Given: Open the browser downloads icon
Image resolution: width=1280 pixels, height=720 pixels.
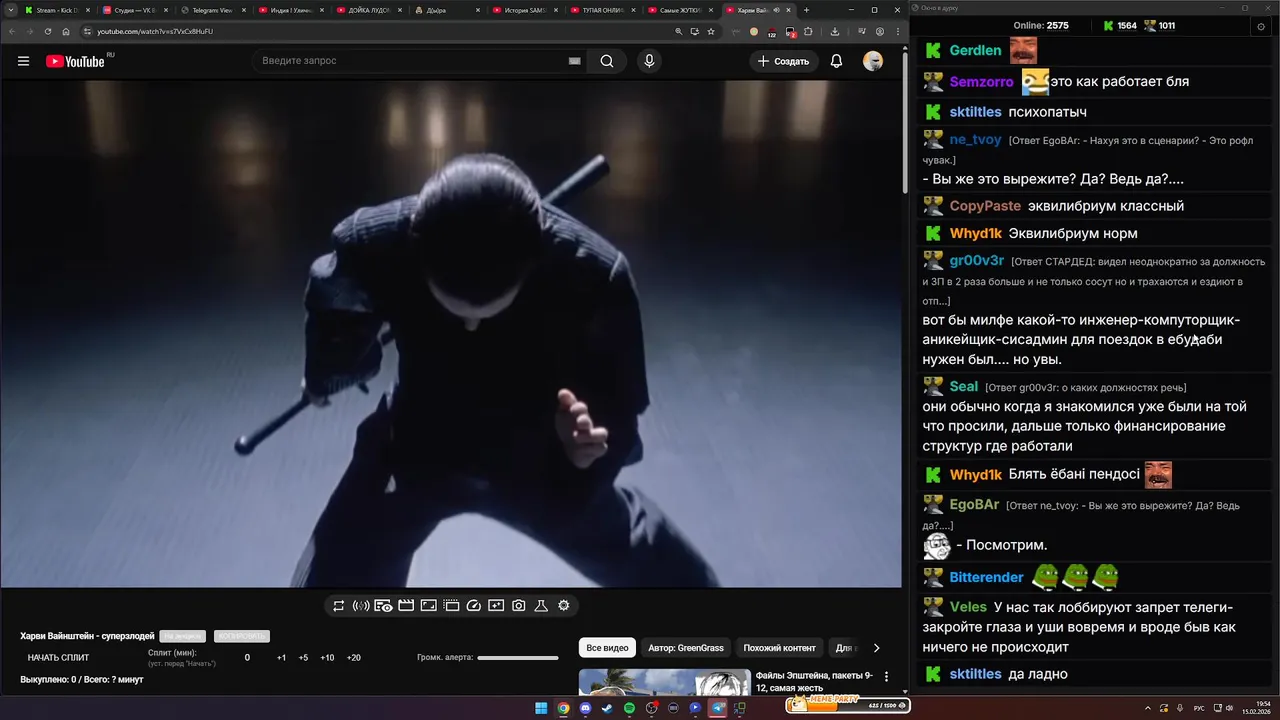Looking at the screenshot, I should [x=835, y=31].
